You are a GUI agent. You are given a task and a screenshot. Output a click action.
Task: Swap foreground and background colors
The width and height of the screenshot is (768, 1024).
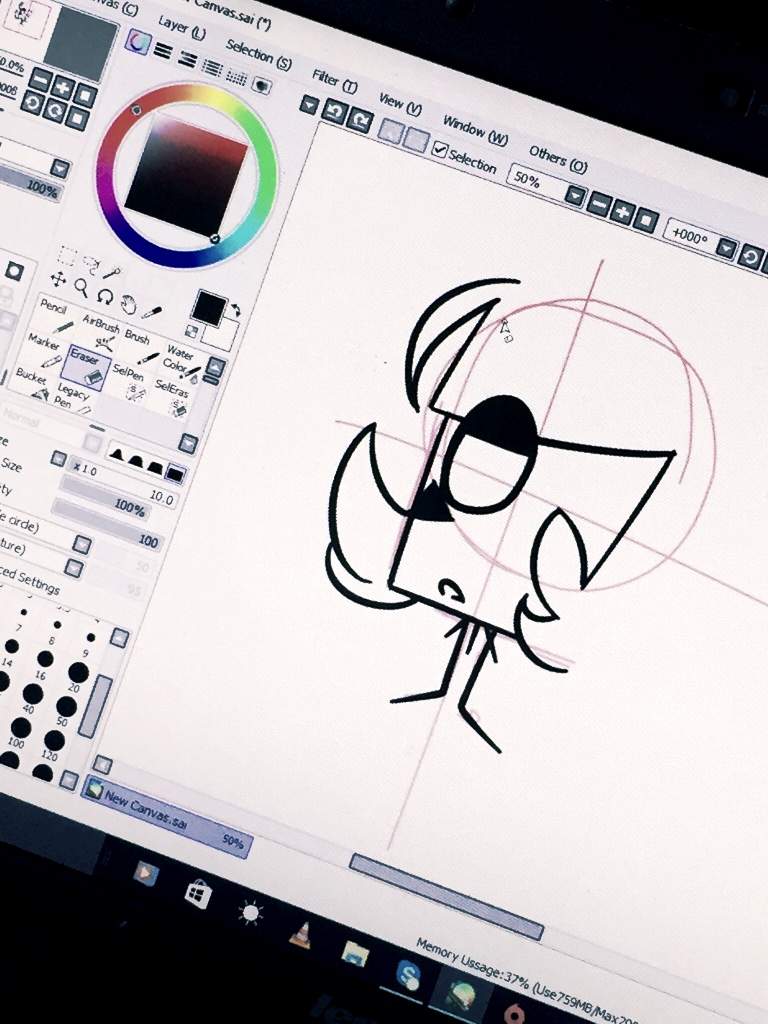pyautogui.click(x=234, y=310)
